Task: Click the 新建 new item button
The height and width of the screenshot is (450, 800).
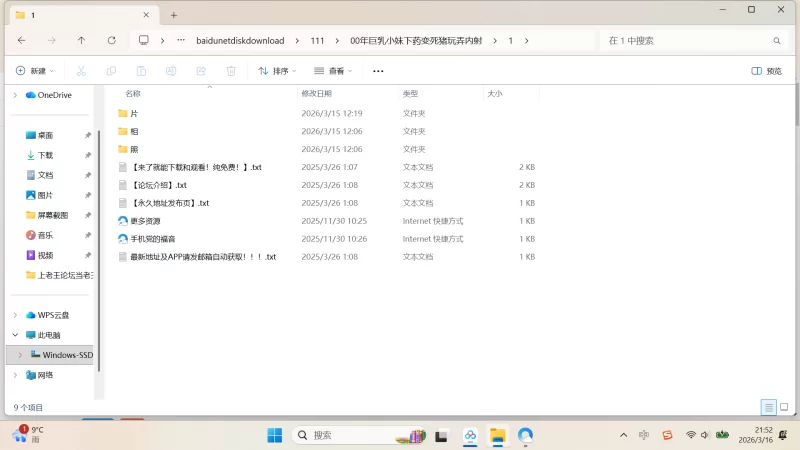Action: coord(34,71)
